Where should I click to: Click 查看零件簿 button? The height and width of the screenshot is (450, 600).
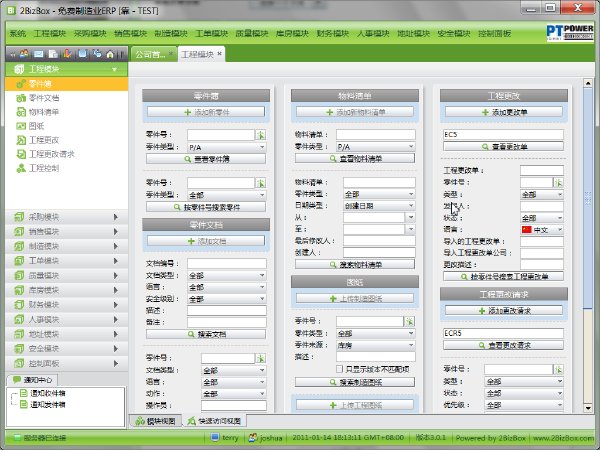click(206, 159)
